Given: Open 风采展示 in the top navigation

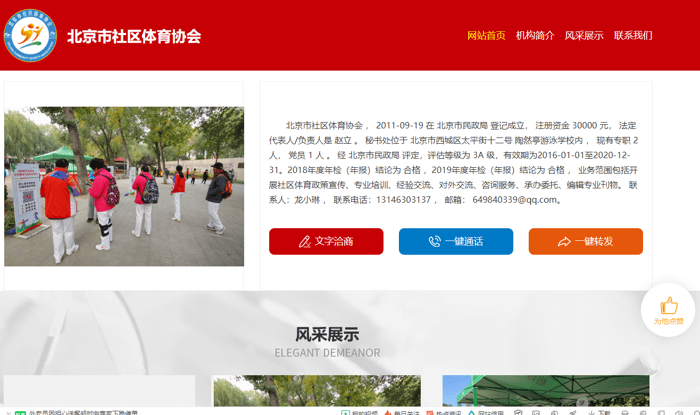Looking at the screenshot, I should [584, 35].
